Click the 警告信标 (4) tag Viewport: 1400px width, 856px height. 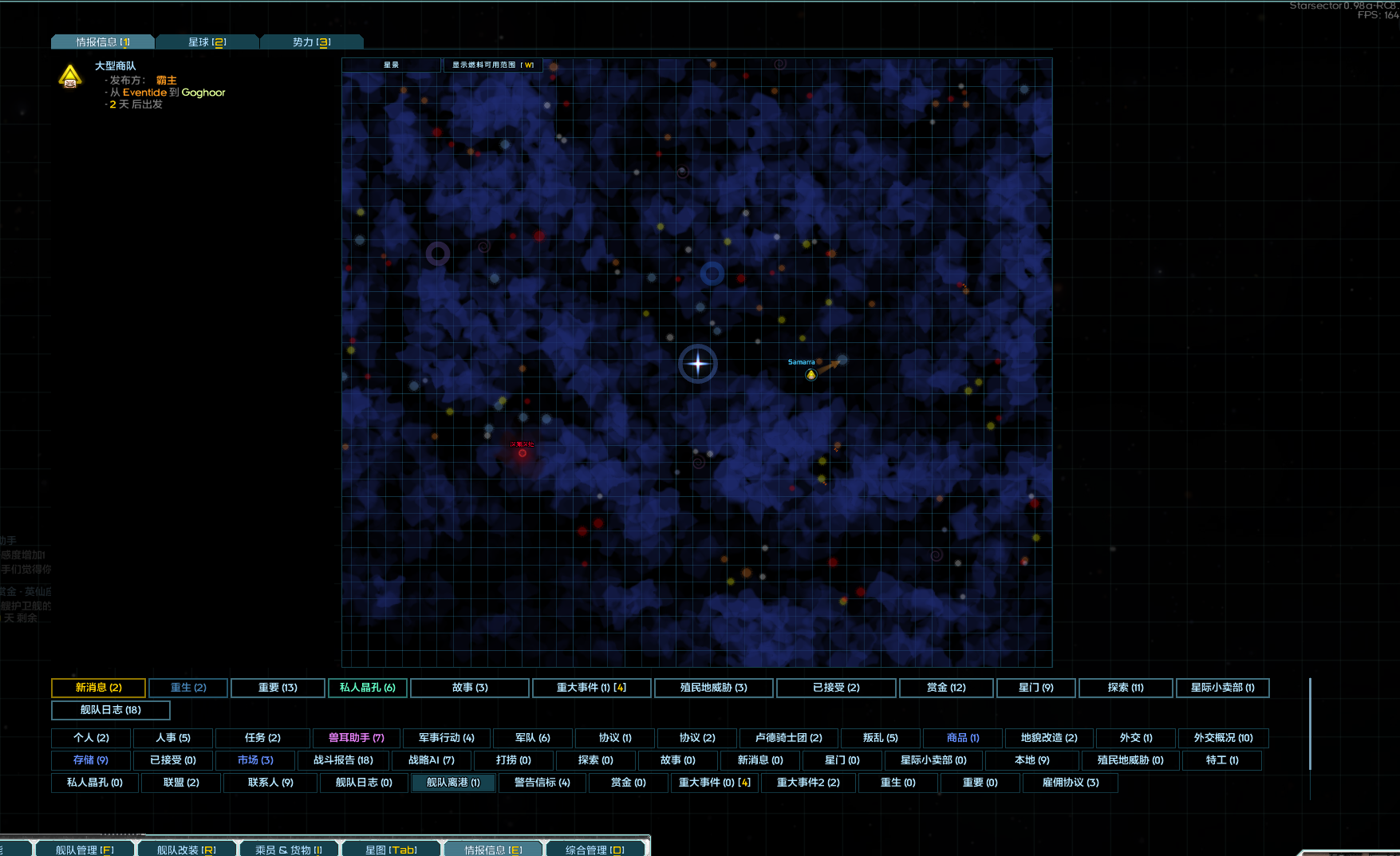pyautogui.click(x=542, y=783)
